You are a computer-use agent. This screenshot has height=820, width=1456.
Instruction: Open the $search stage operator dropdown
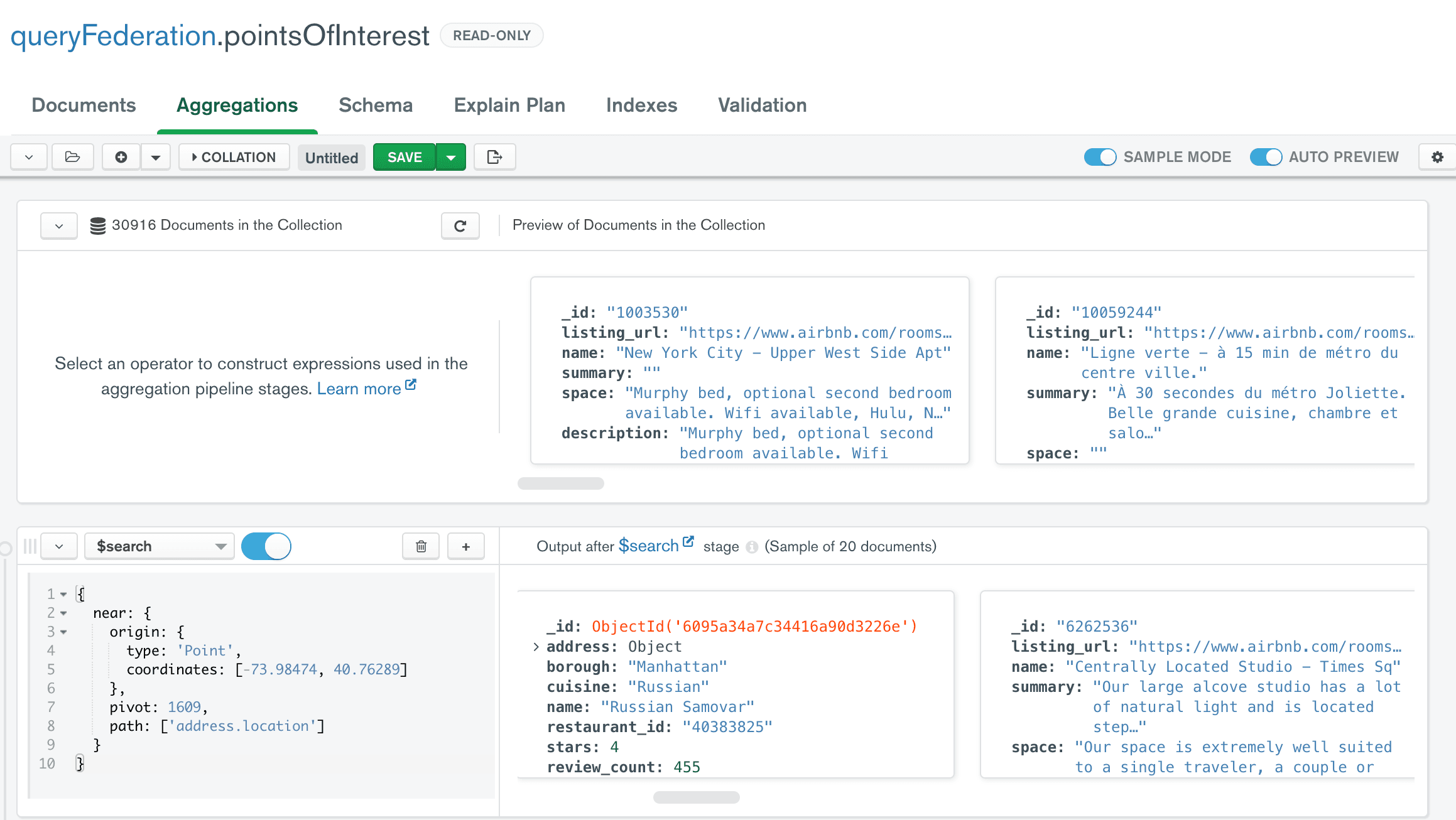pyautogui.click(x=160, y=546)
